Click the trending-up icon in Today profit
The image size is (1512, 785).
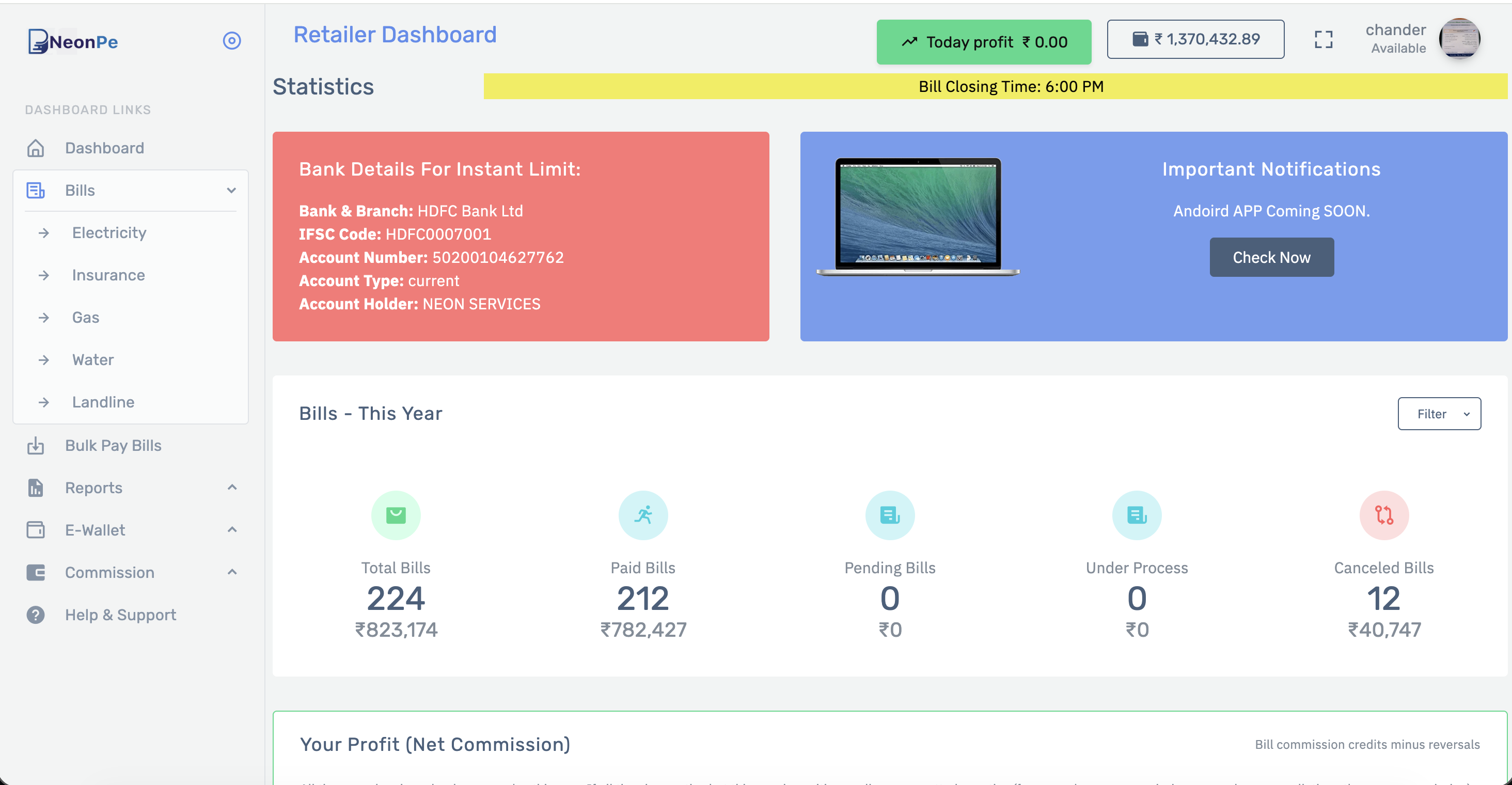pyautogui.click(x=910, y=42)
